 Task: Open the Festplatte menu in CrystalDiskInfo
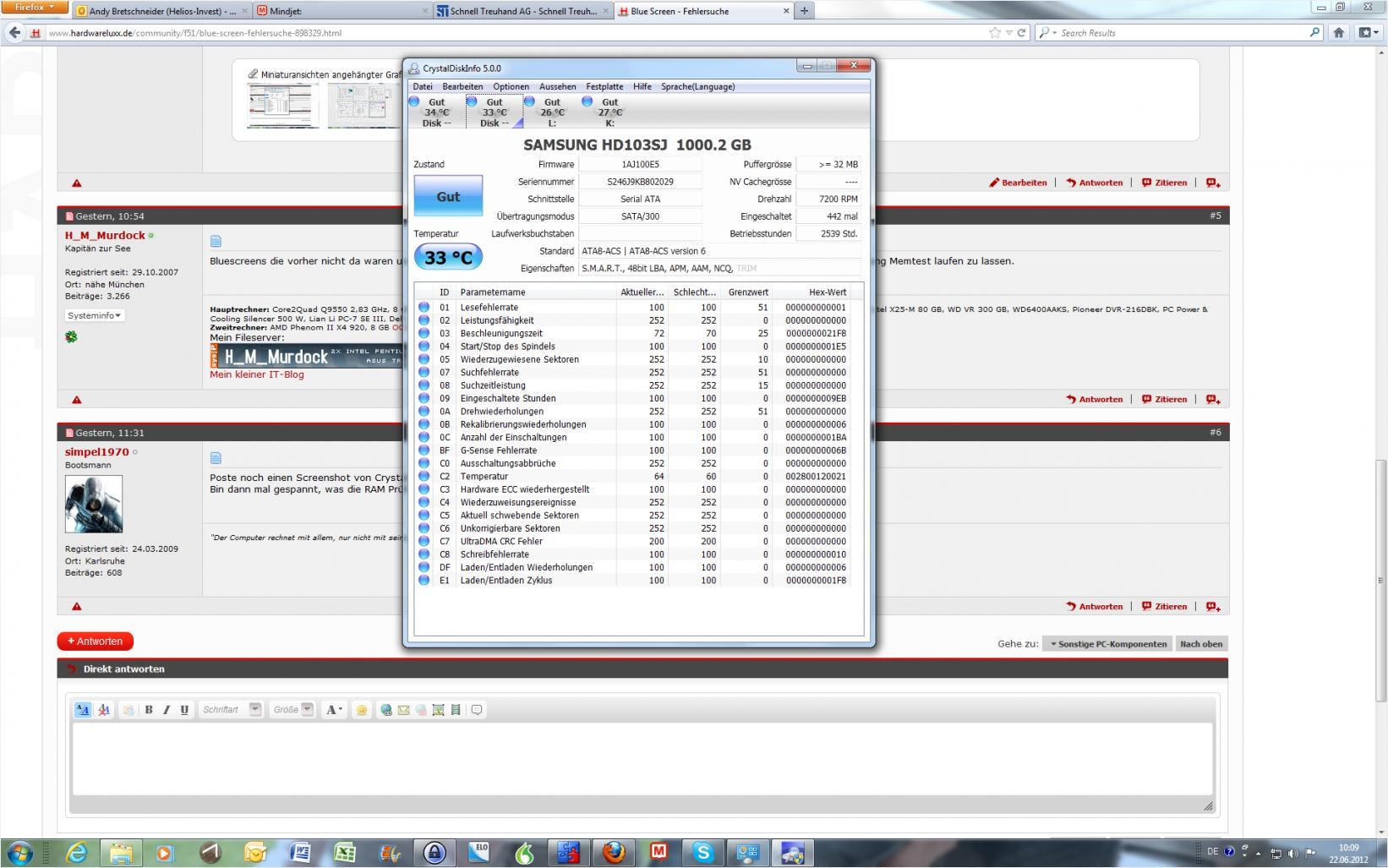604,86
